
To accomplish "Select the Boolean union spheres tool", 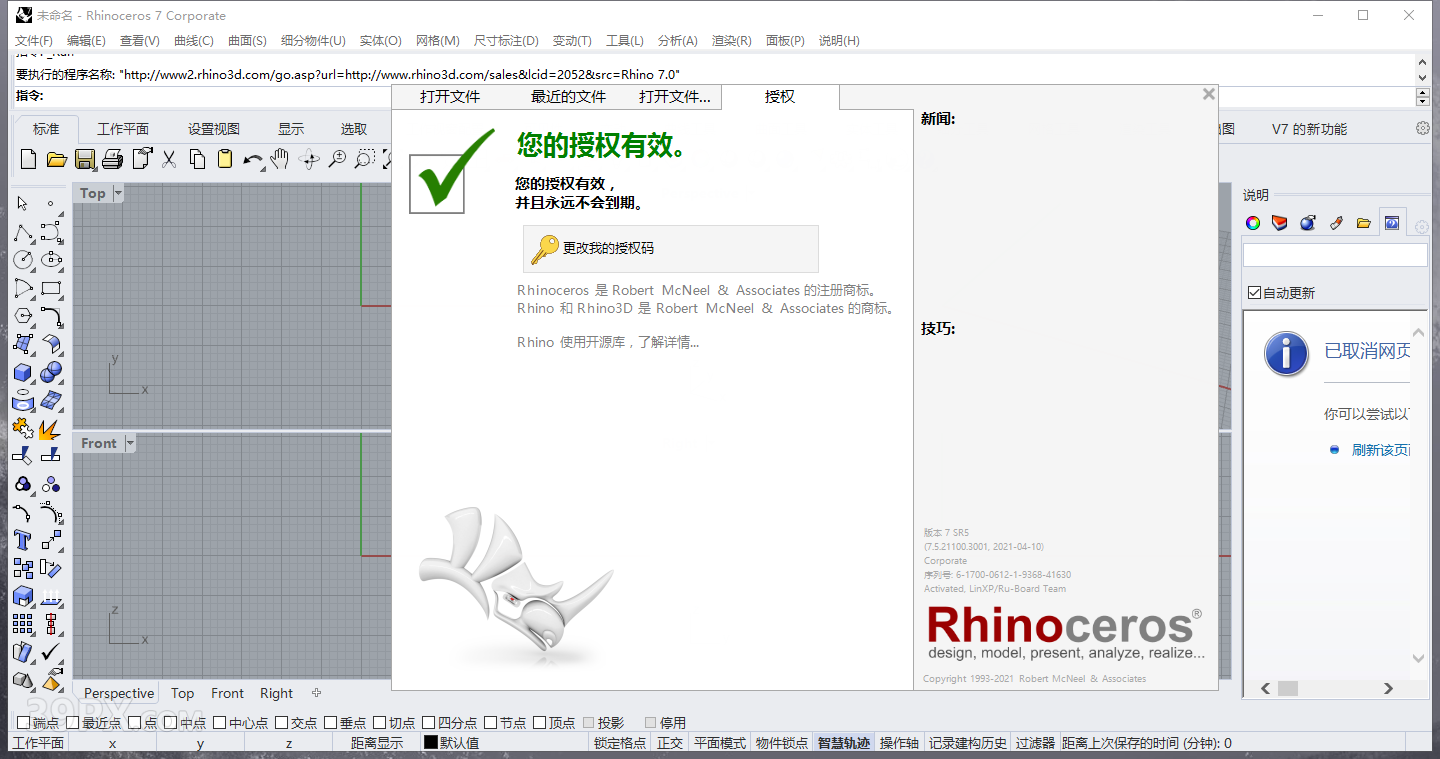I will 51,372.
